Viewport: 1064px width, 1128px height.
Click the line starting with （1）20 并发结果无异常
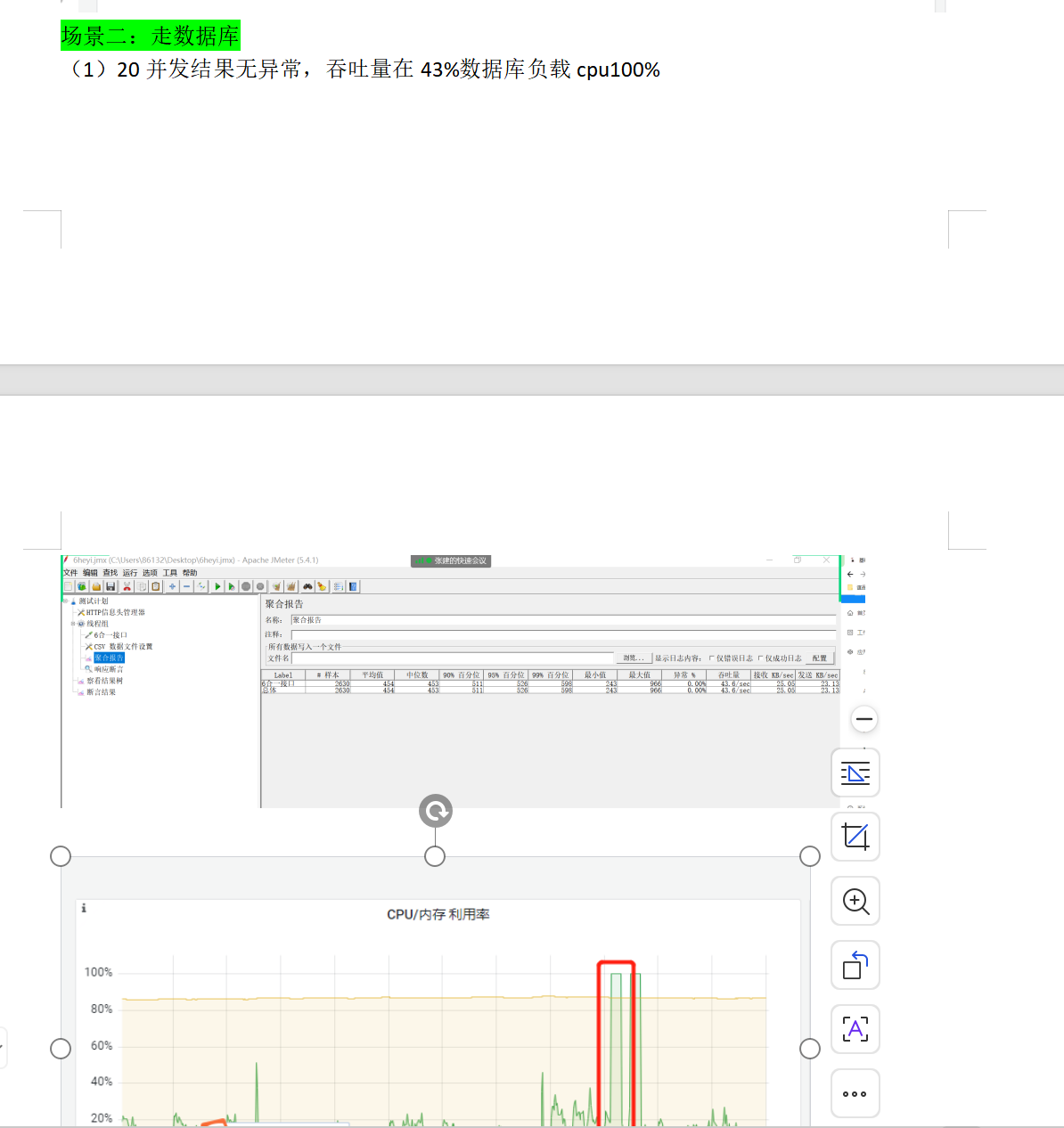point(362,69)
